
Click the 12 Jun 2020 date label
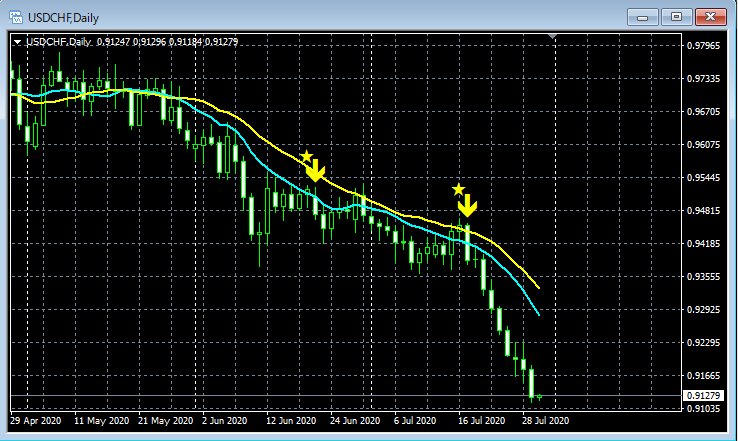click(x=291, y=420)
